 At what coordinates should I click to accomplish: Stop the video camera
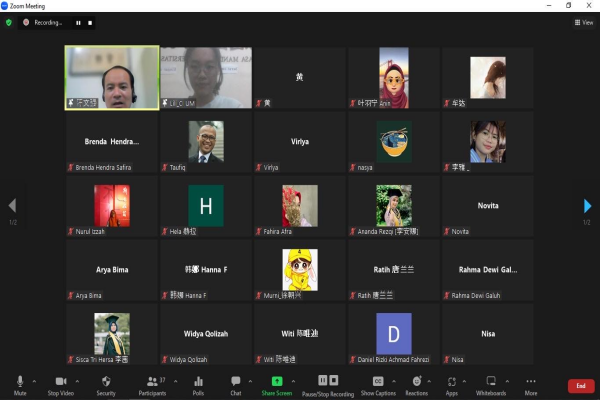pos(60,384)
